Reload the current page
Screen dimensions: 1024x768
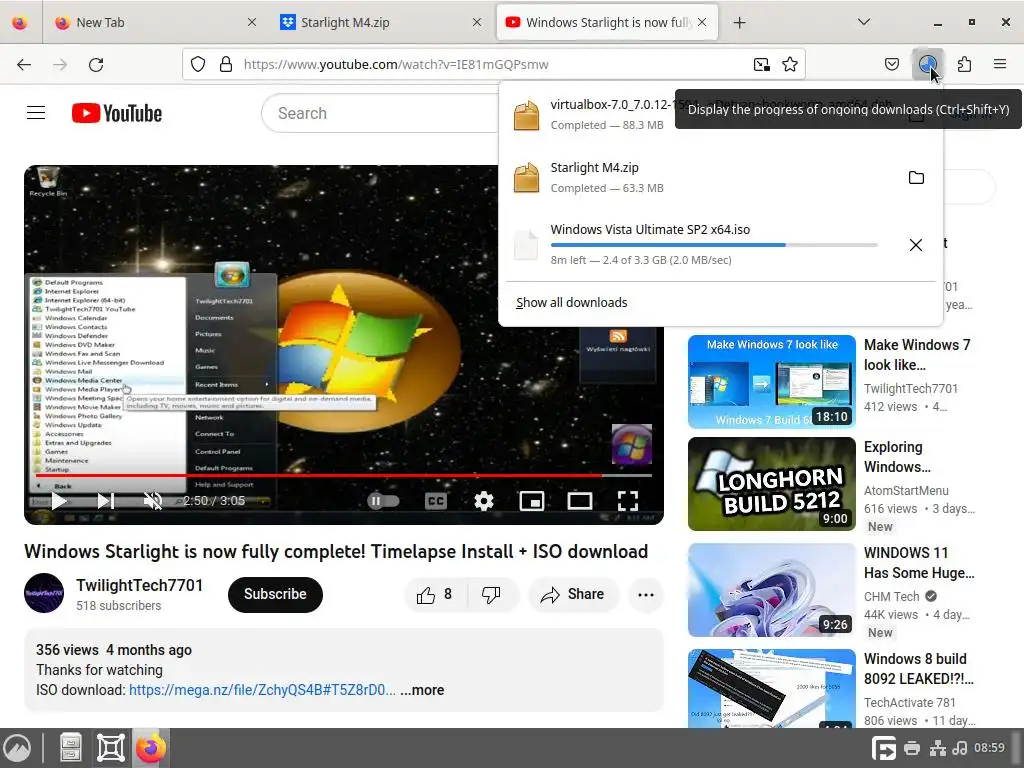point(96,64)
